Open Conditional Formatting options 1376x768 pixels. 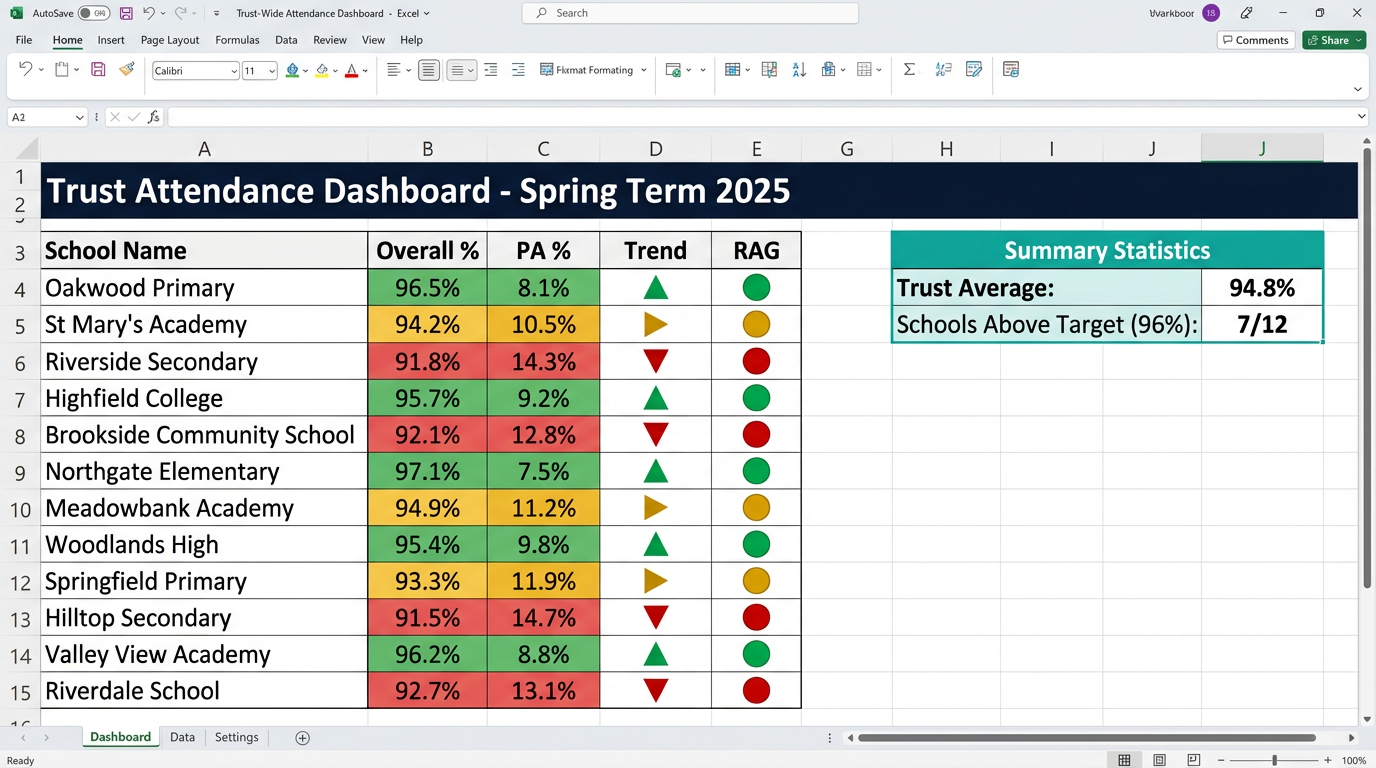click(590, 70)
